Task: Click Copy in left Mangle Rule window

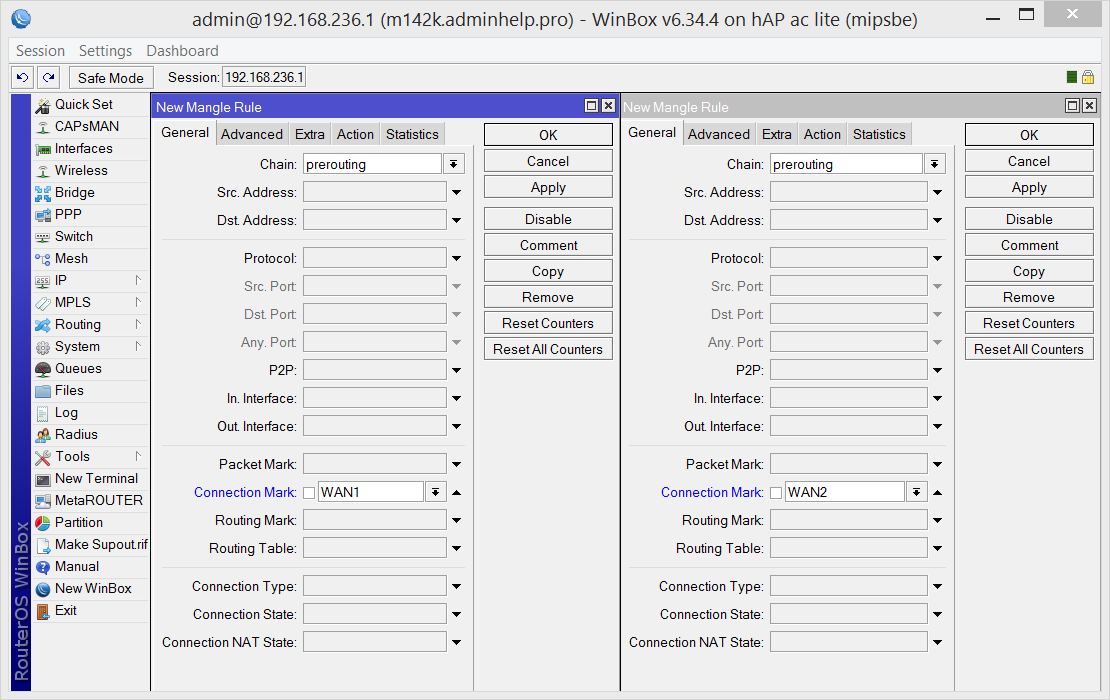Action: 548,271
